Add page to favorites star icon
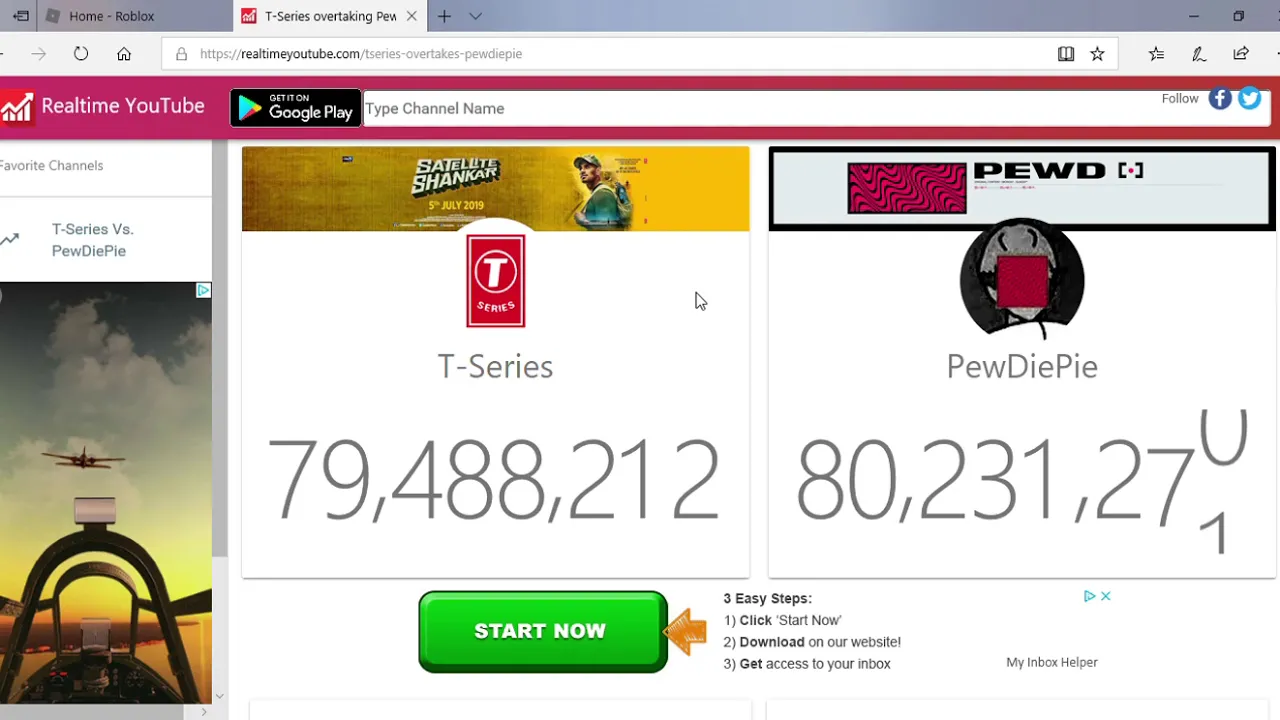The height and width of the screenshot is (720, 1280). click(x=1097, y=54)
